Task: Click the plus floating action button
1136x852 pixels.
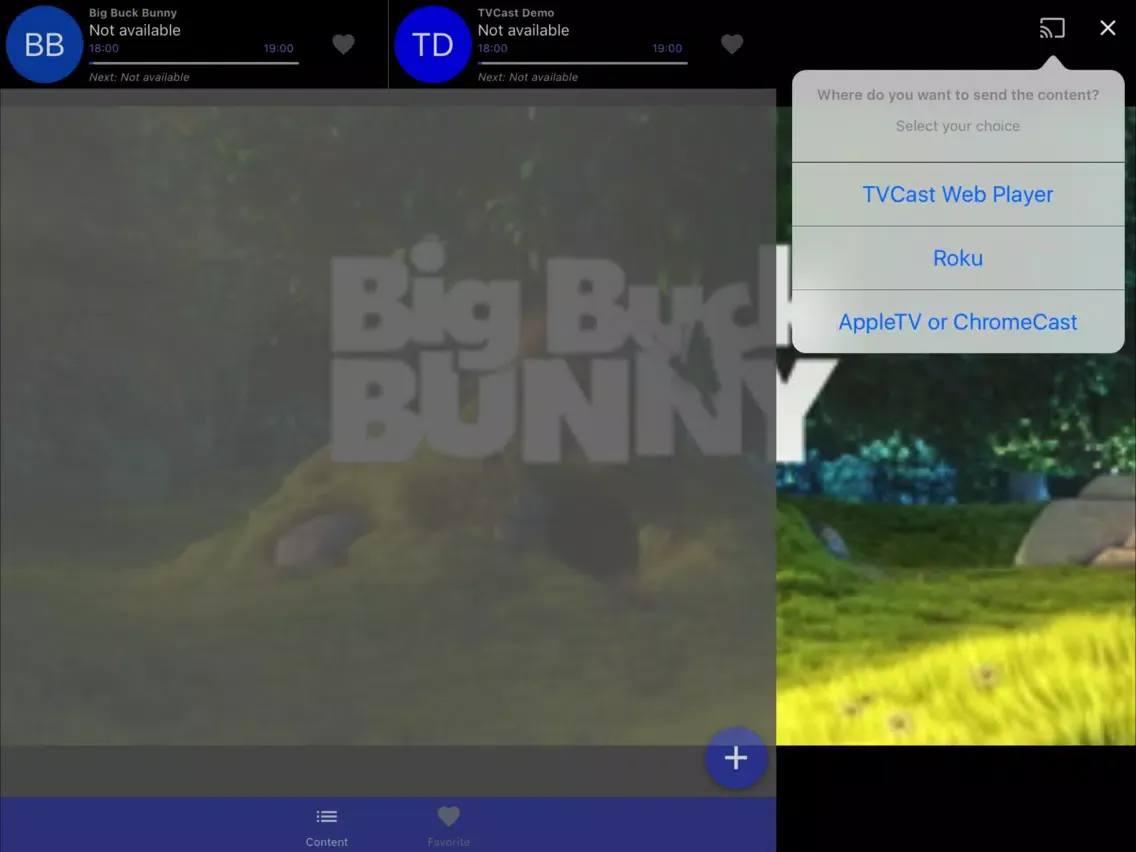Action: pyautogui.click(x=736, y=758)
